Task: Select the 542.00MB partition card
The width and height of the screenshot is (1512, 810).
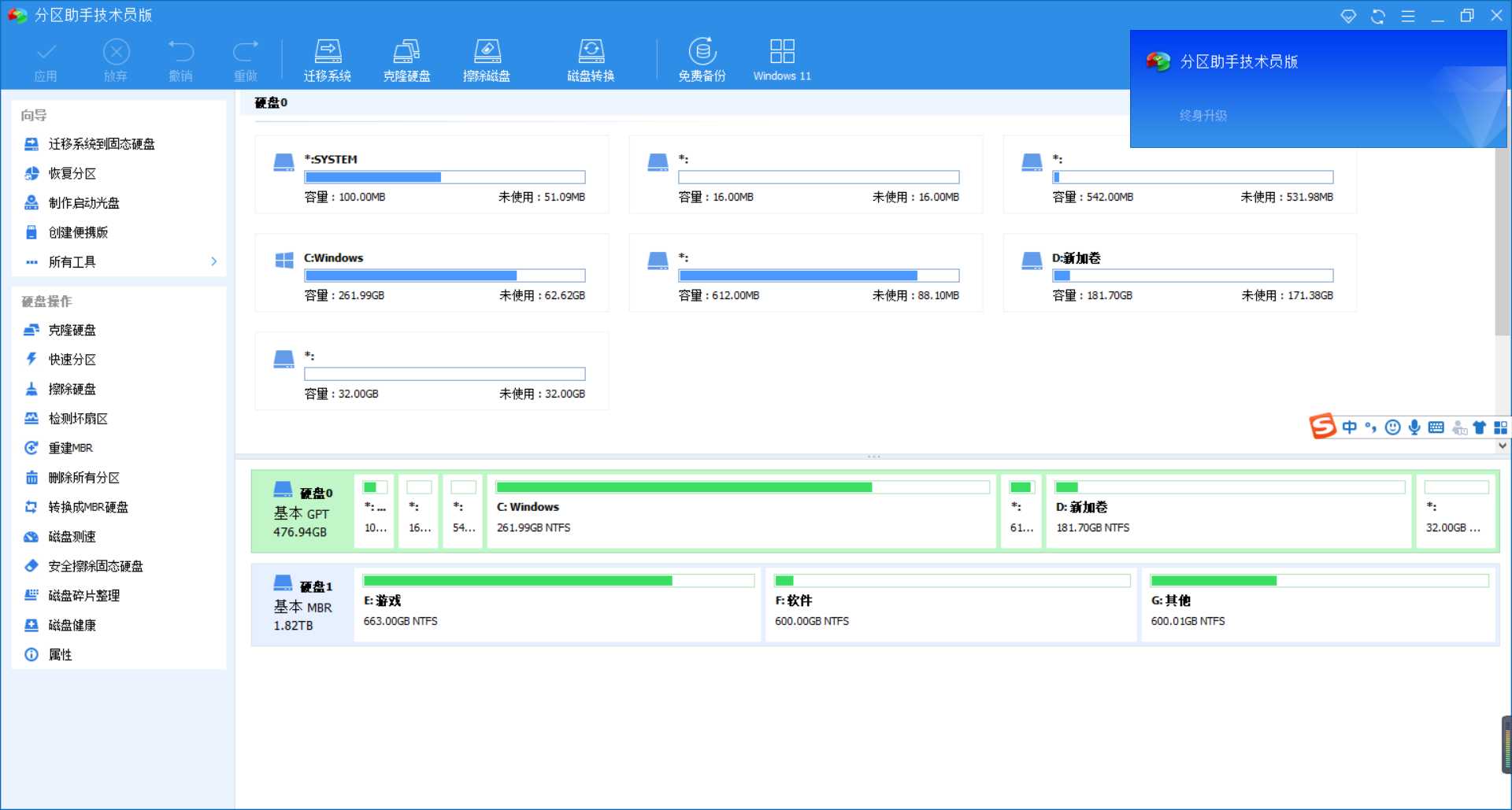Action: click(x=1180, y=174)
